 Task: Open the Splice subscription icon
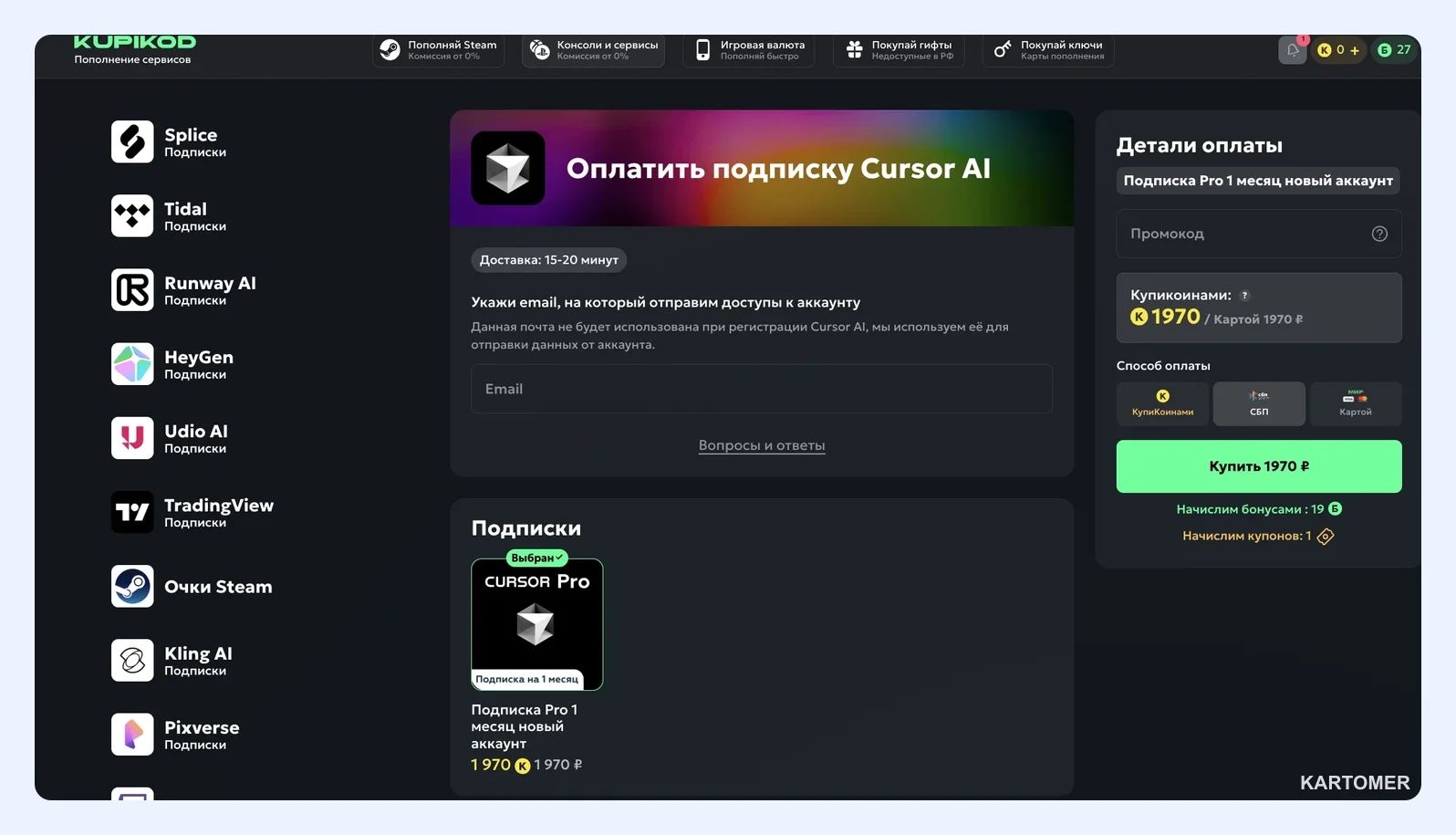(132, 141)
